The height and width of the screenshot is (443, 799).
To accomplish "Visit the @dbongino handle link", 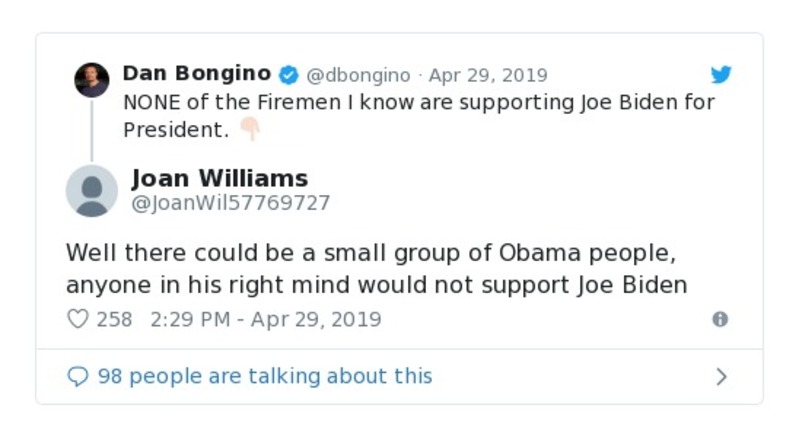I will point(358,76).
